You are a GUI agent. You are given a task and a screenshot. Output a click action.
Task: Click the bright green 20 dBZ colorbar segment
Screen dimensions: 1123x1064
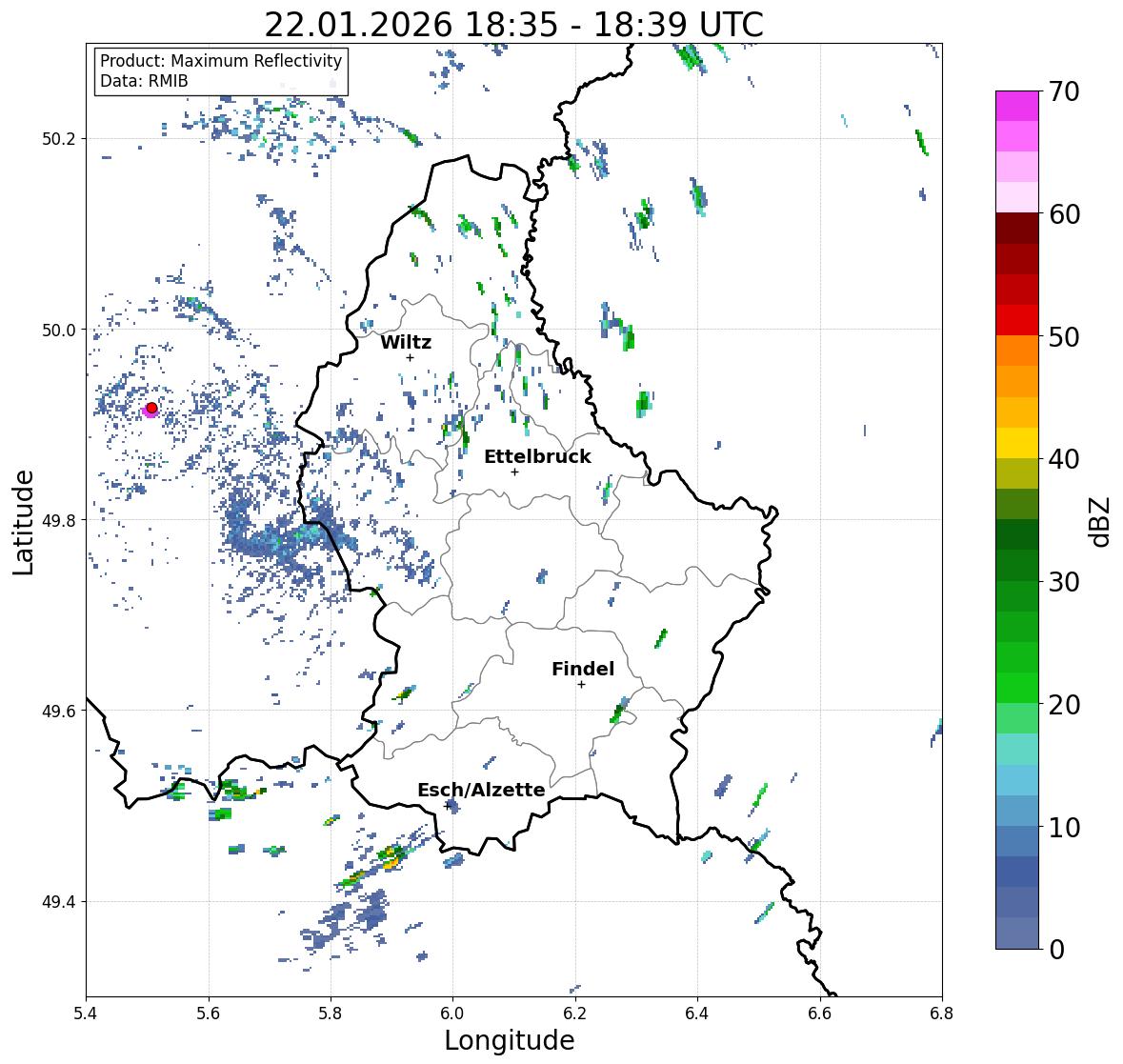[x=1016, y=688]
